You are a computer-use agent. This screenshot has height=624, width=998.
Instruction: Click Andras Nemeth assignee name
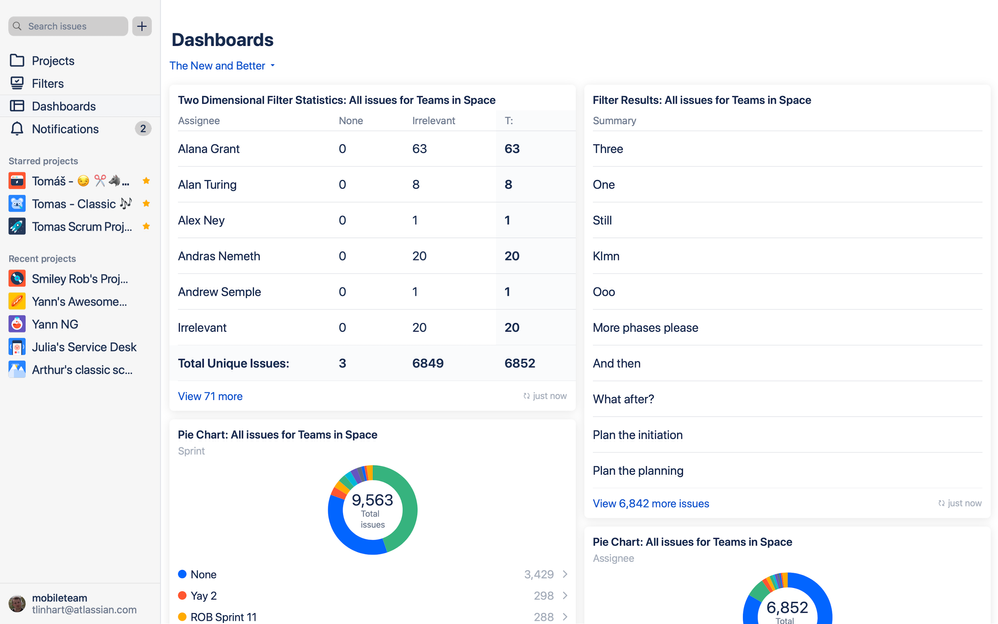(x=219, y=256)
